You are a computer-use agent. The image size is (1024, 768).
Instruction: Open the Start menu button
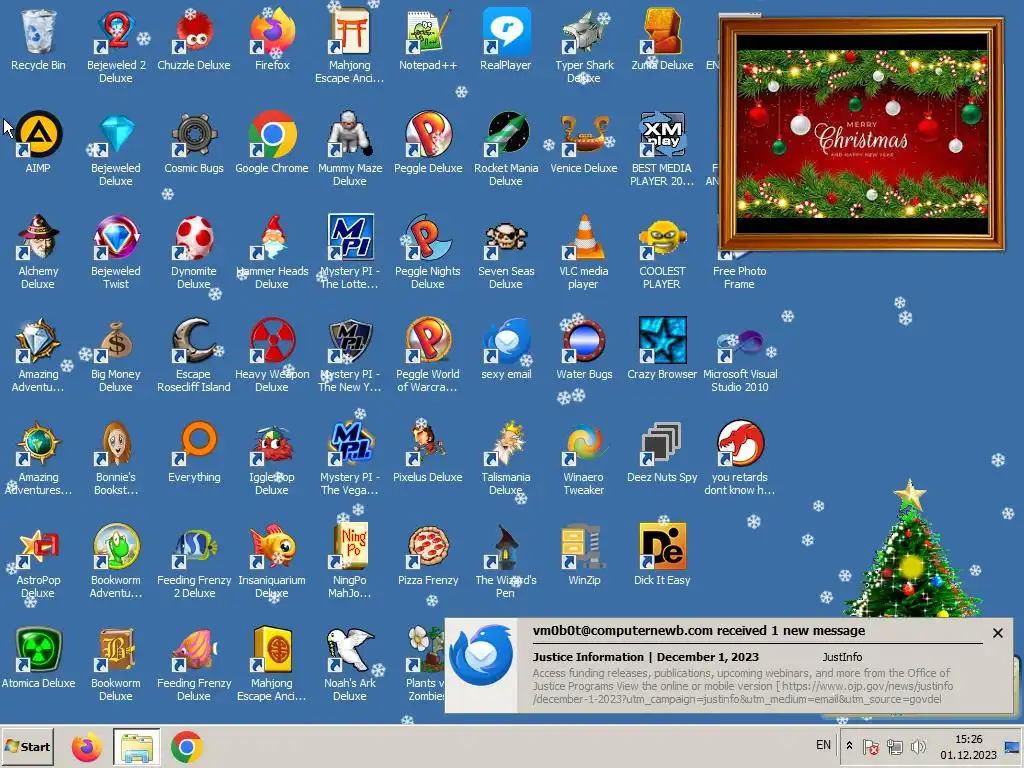pos(27,746)
